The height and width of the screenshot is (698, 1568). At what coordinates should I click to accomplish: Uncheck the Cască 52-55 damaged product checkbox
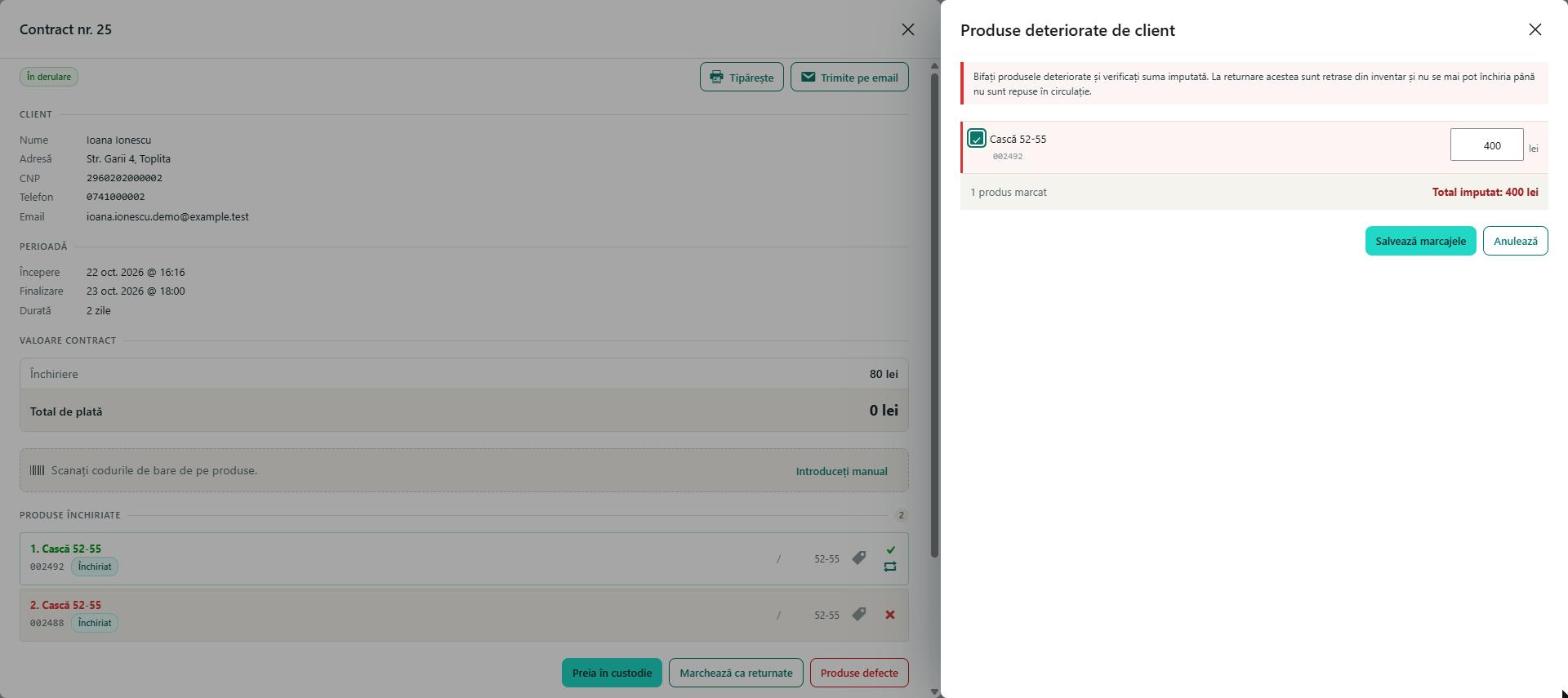click(x=977, y=139)
